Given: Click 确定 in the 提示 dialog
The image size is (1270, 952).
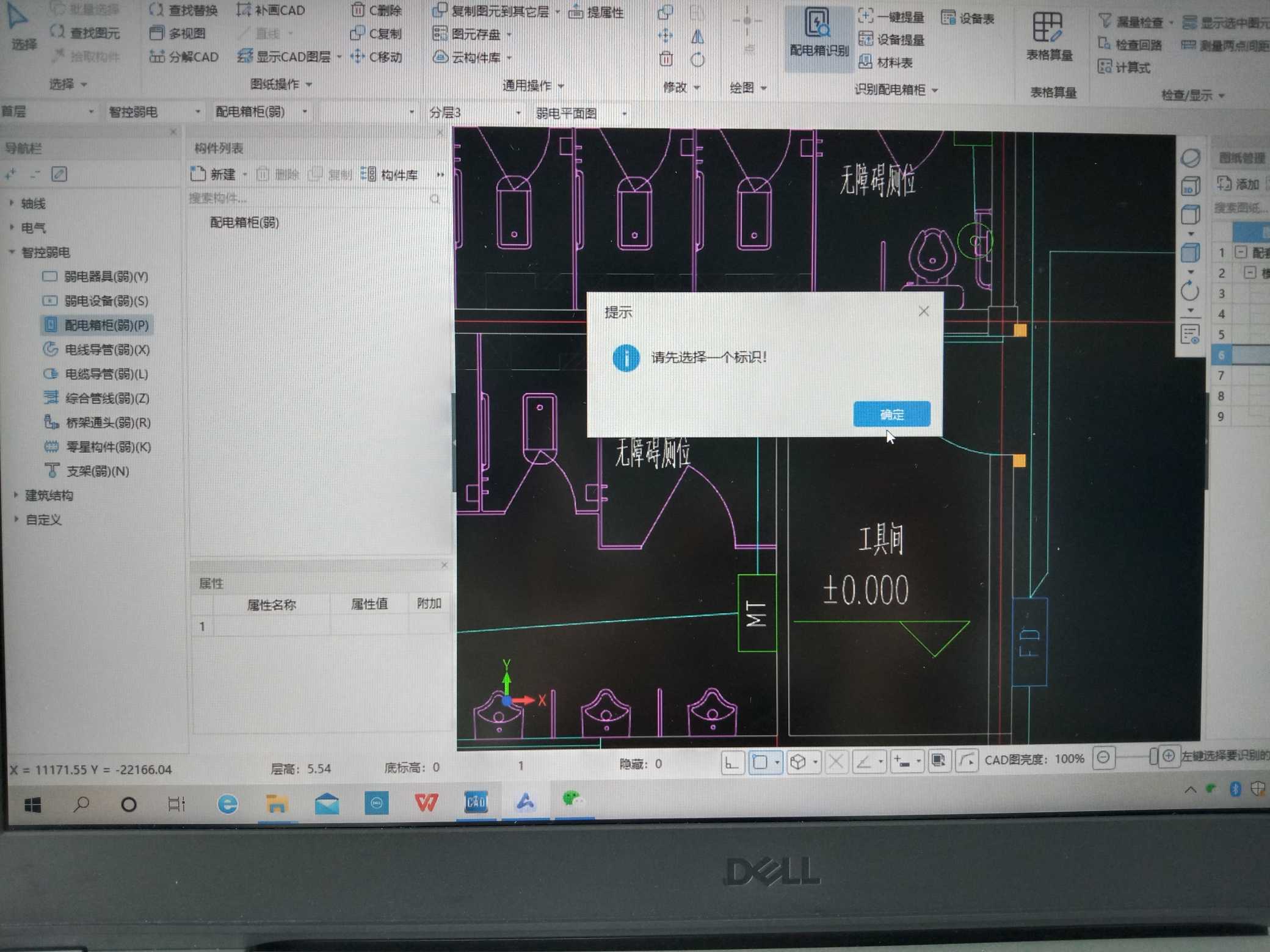Looking at the screenshot, I should (891, 414).
